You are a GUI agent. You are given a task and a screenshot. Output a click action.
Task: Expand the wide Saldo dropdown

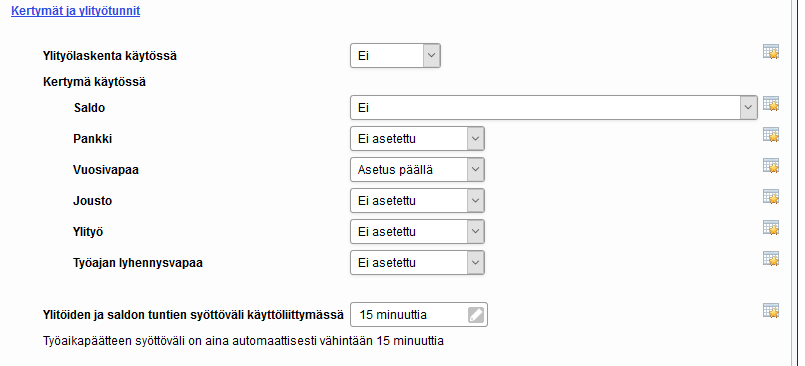[x=554, y=108]
